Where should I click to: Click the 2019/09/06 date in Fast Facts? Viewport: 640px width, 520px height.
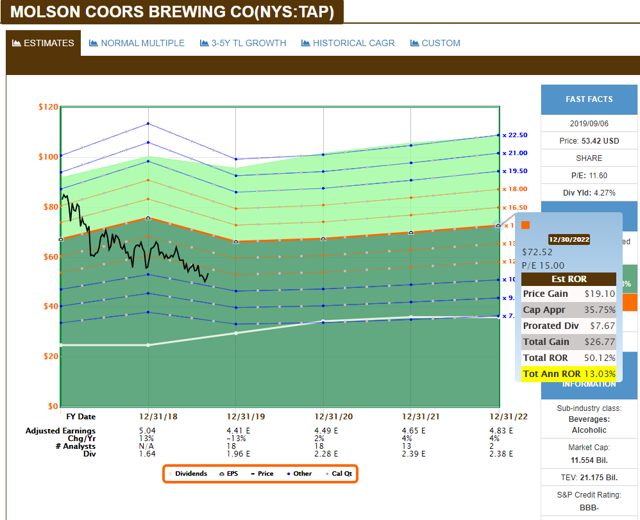(589, 123)
